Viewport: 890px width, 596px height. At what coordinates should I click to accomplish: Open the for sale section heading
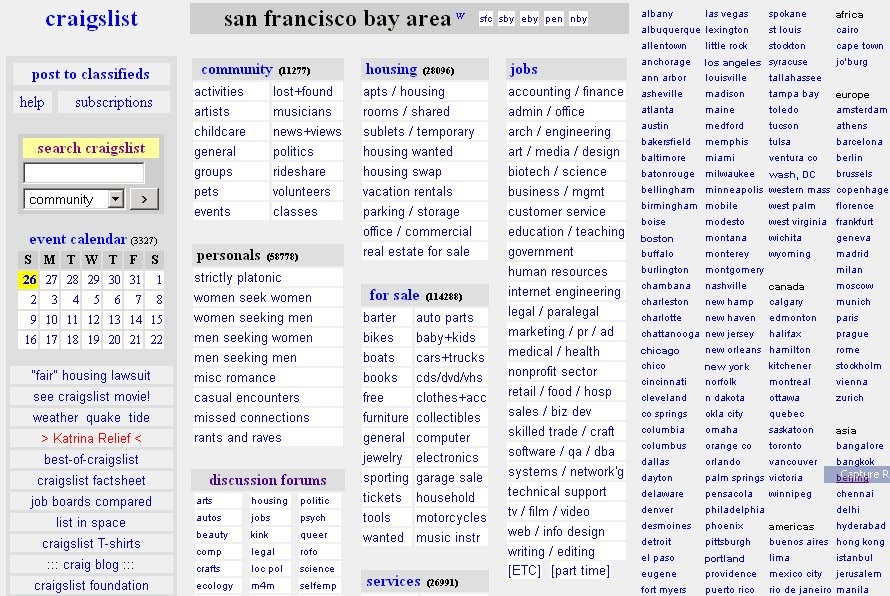click(x=394, y=295)
